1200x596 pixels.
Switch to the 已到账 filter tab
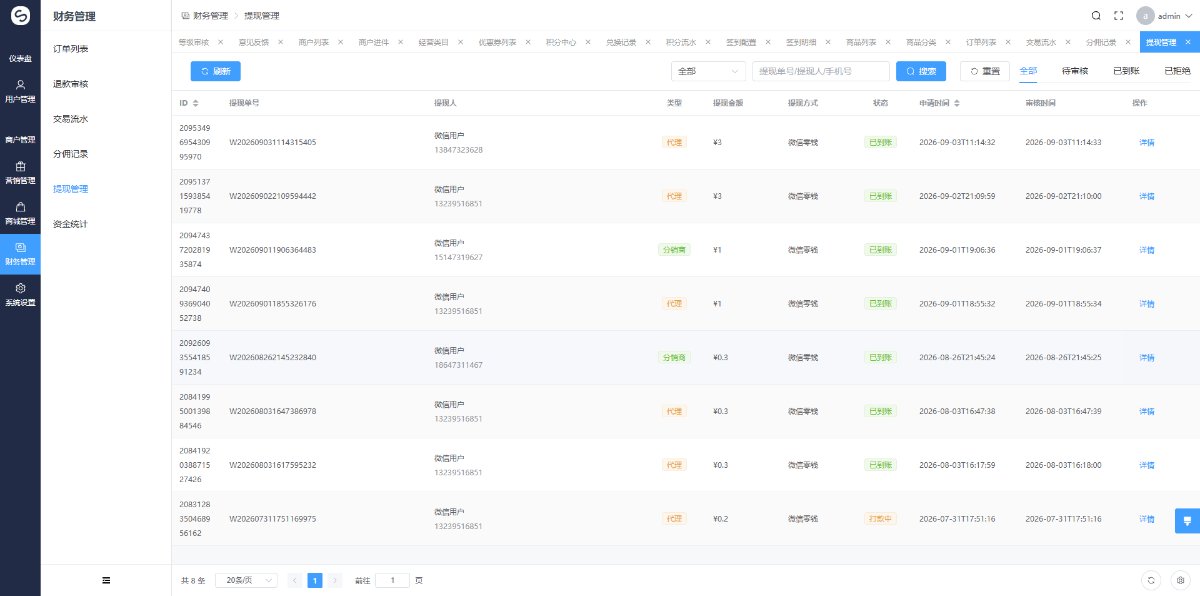click(x=1127, y=71)
